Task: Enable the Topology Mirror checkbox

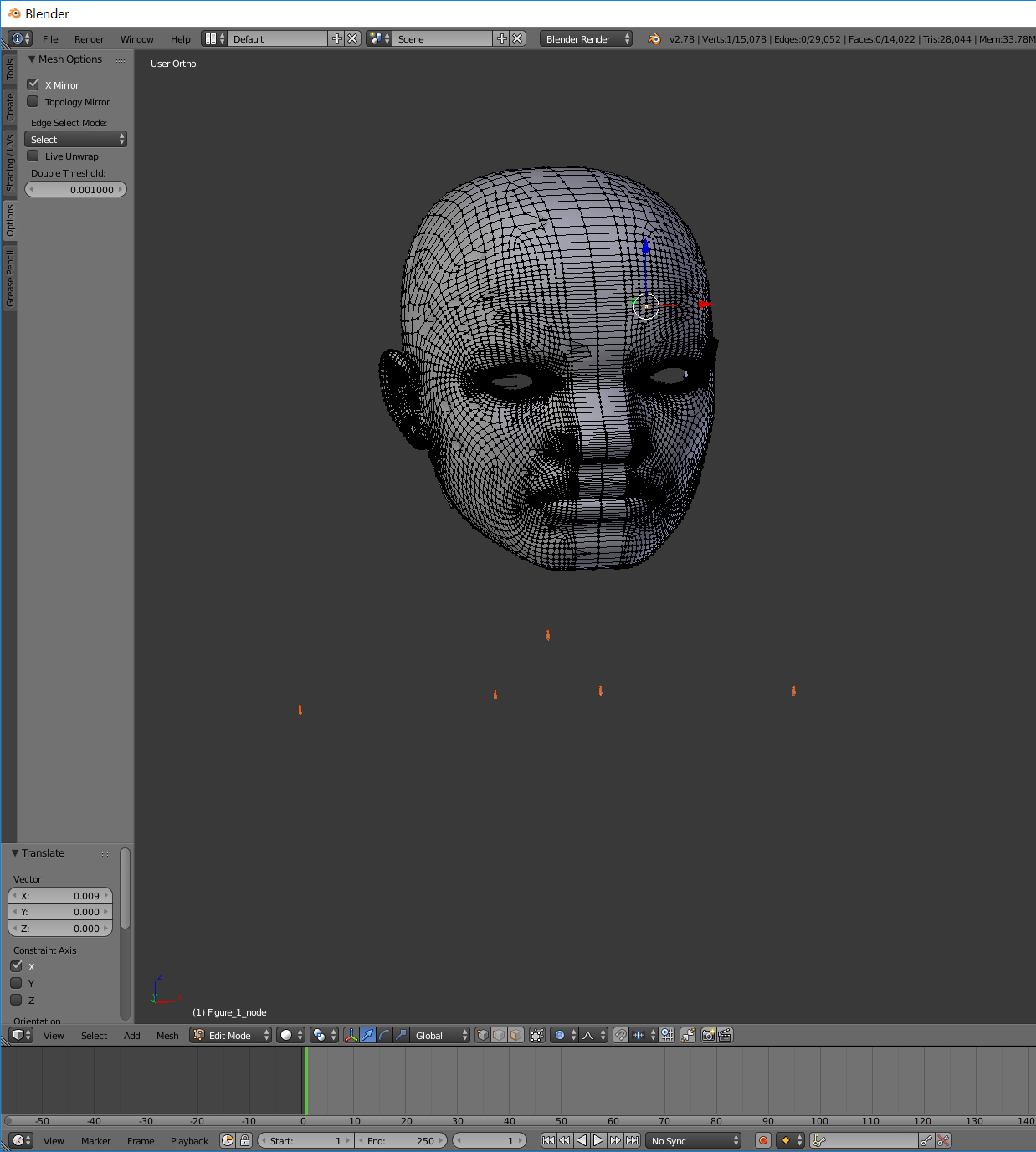Action: coord(33,101)
